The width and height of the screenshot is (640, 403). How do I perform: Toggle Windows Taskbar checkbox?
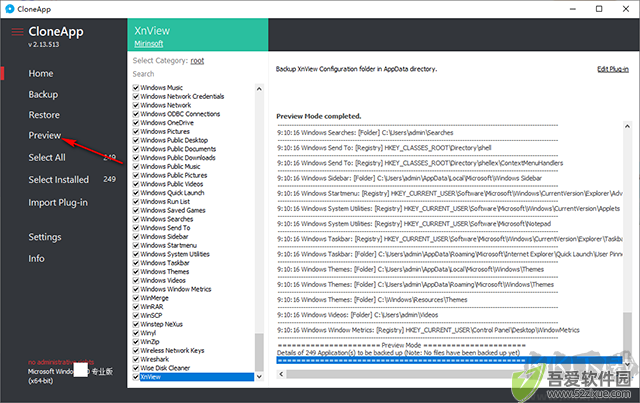point(136,263)
